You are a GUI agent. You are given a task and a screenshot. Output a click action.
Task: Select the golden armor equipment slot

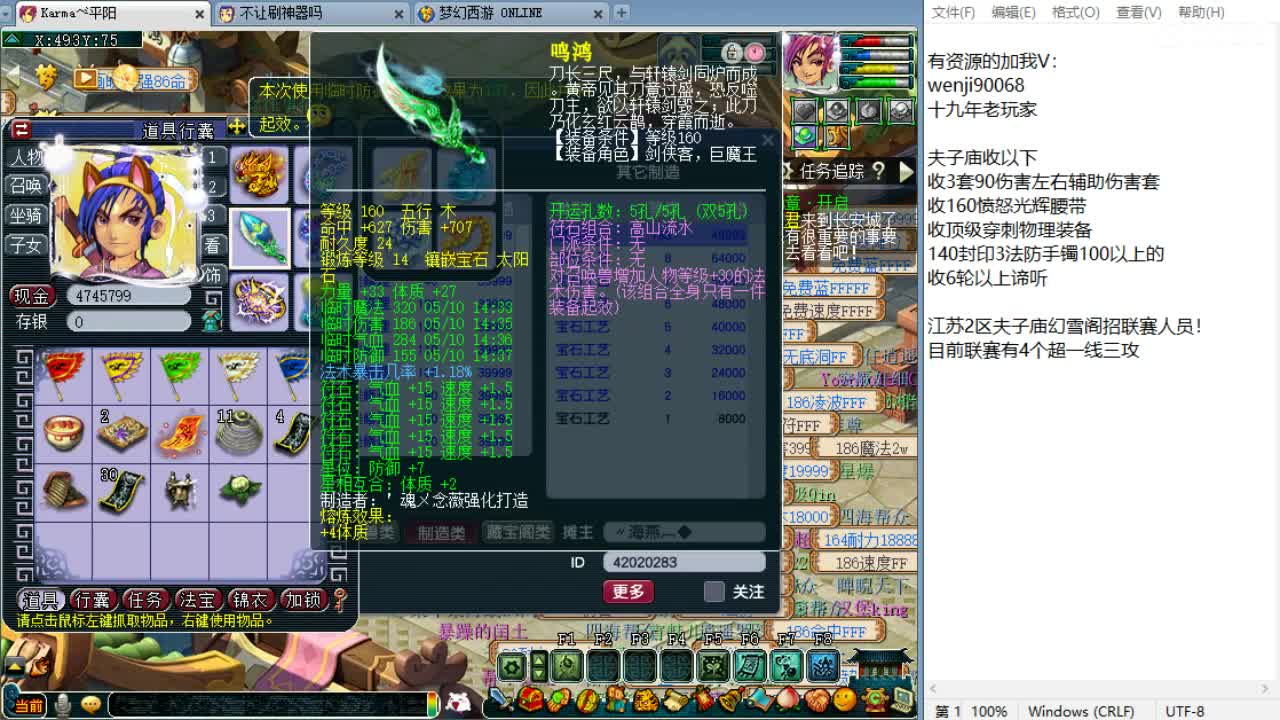coord(260,174)
